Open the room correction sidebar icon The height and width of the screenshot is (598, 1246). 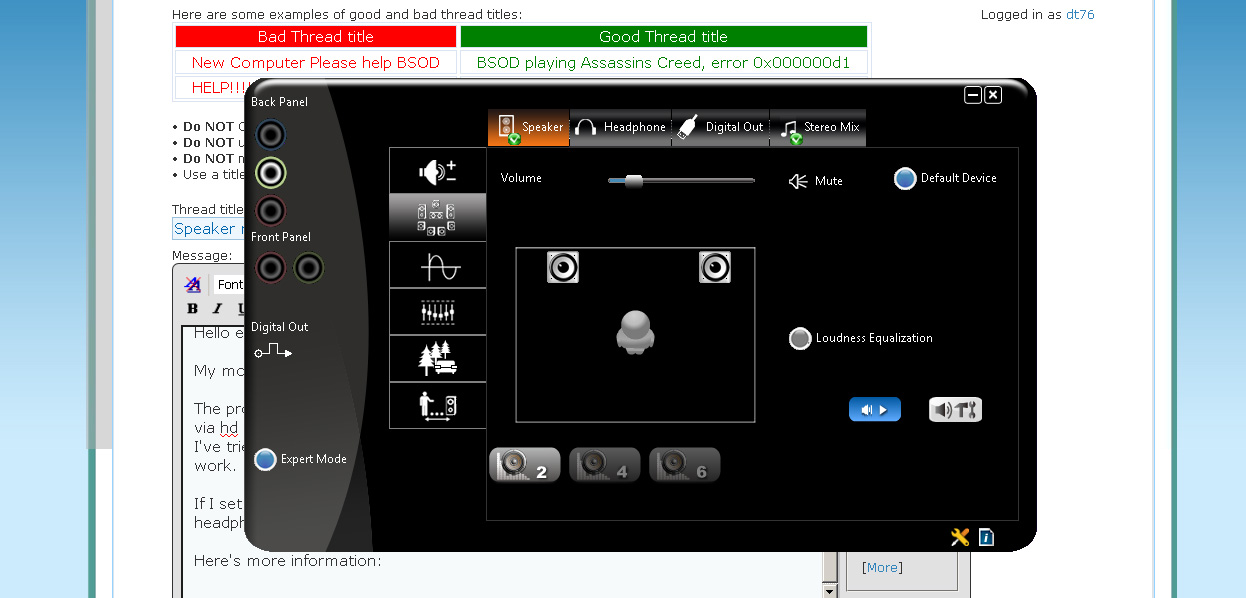click(437, 405)
